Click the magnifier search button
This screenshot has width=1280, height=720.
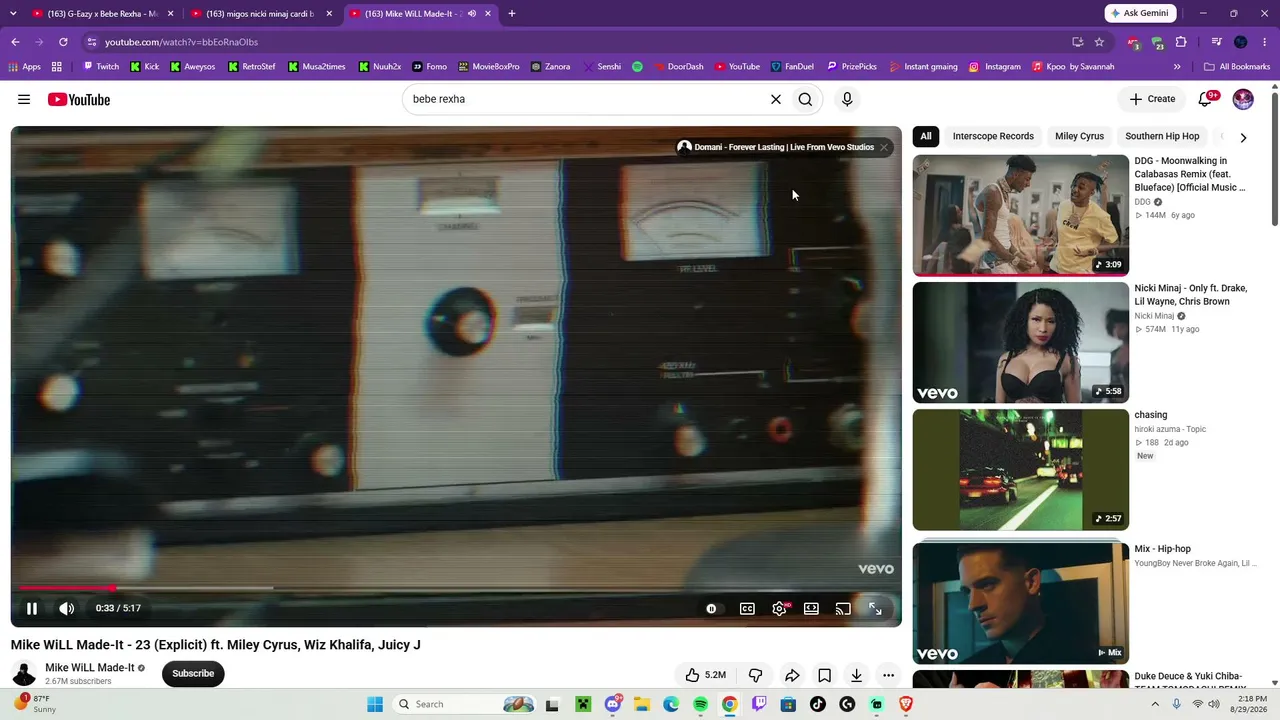click(805, 99)
